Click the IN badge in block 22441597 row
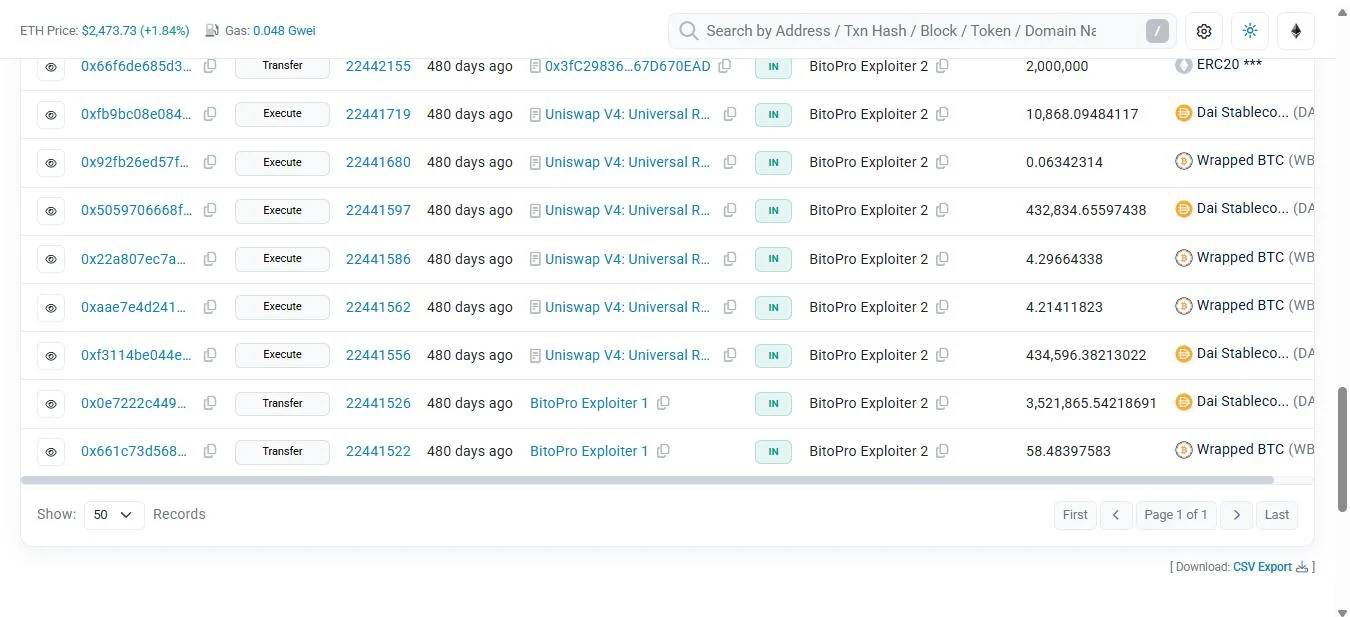 click(773, 210)
